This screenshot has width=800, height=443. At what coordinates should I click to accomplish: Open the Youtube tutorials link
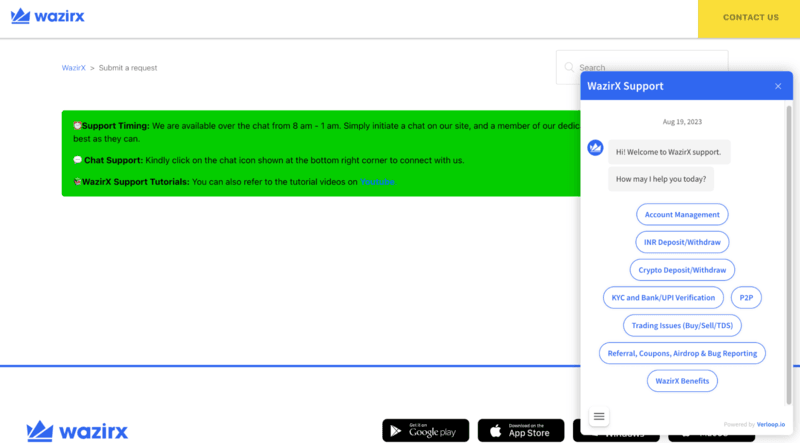tap(377, 182)
